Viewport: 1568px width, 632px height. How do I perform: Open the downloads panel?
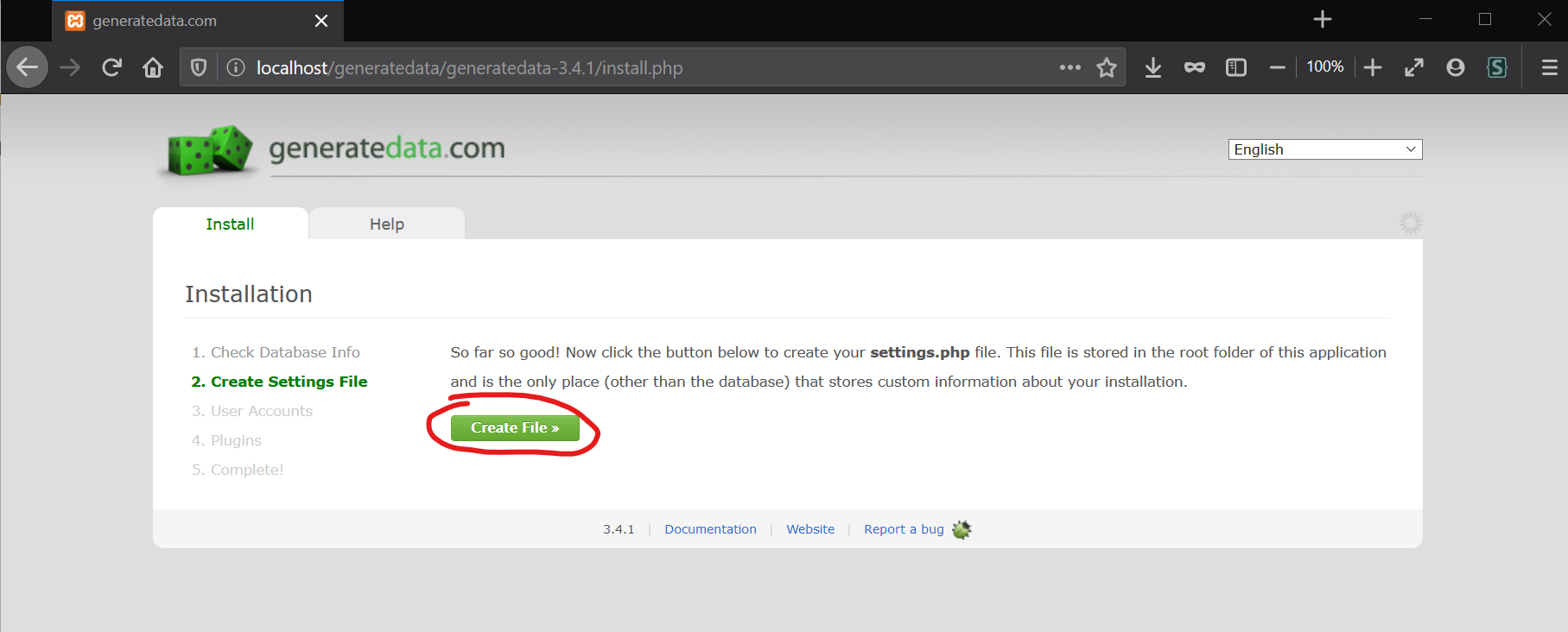coord(1153,67)
